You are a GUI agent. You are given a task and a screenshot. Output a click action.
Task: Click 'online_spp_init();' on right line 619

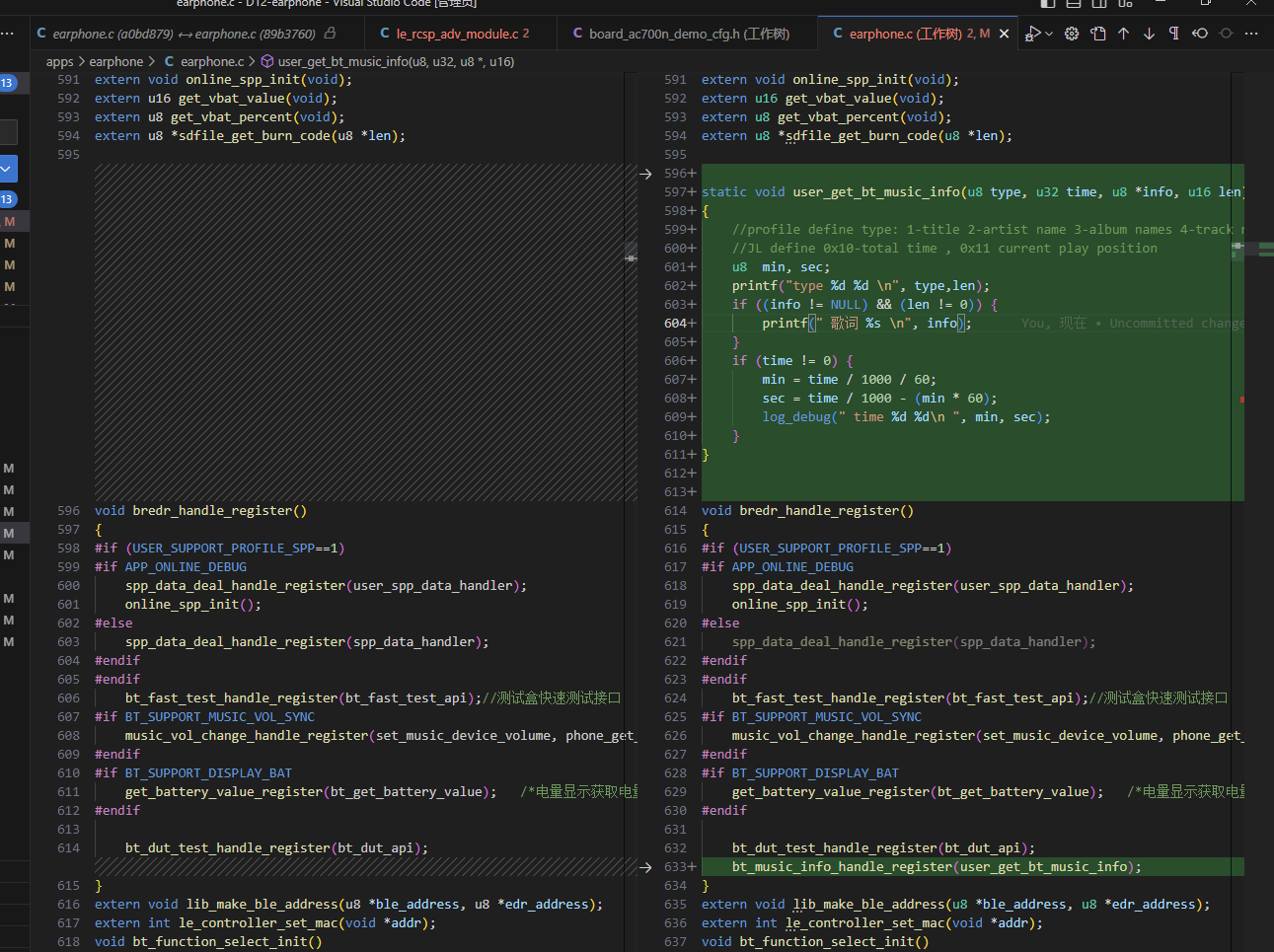(800, 605)
